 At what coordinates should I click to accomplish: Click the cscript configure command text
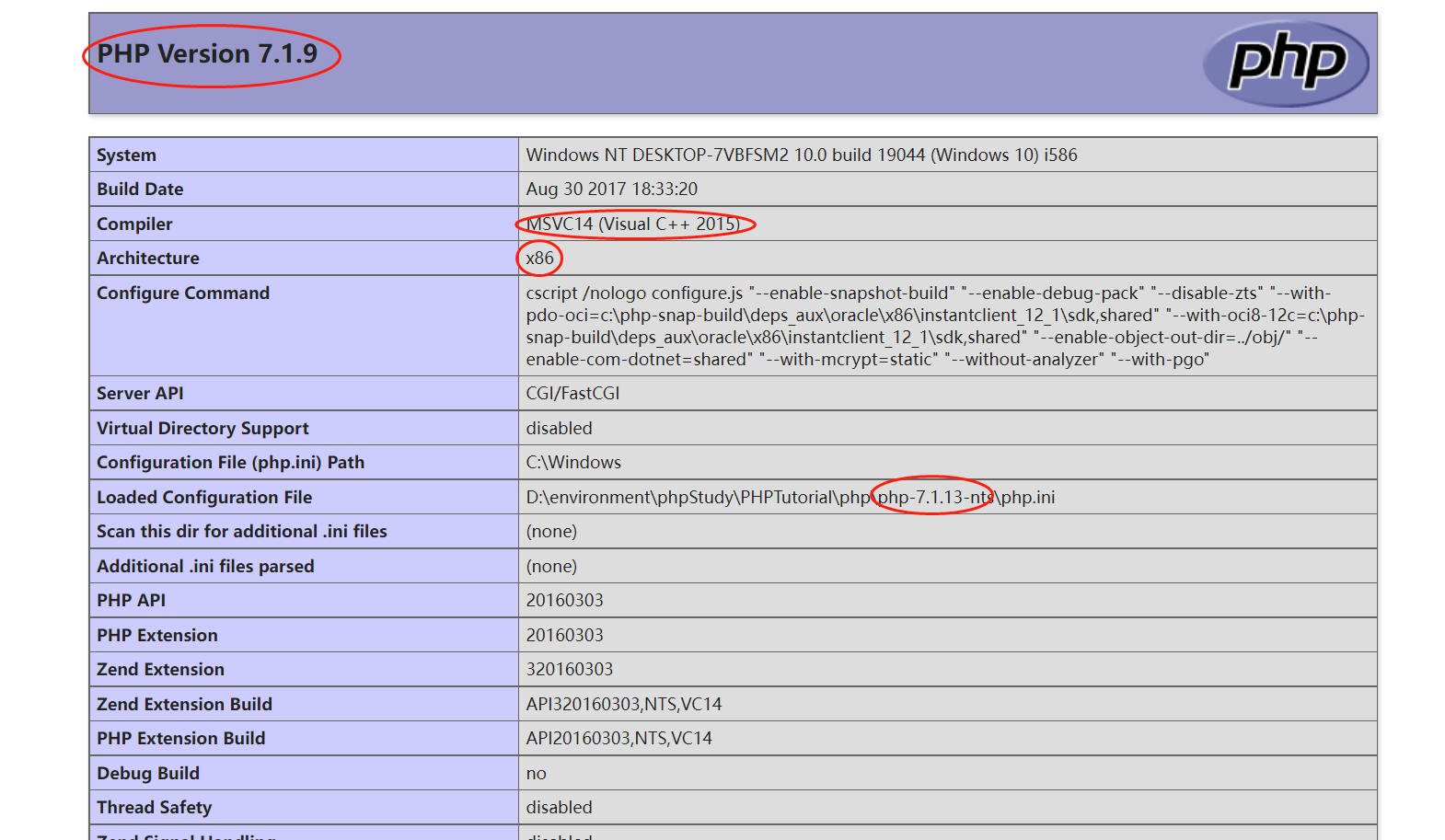[946, 327]
